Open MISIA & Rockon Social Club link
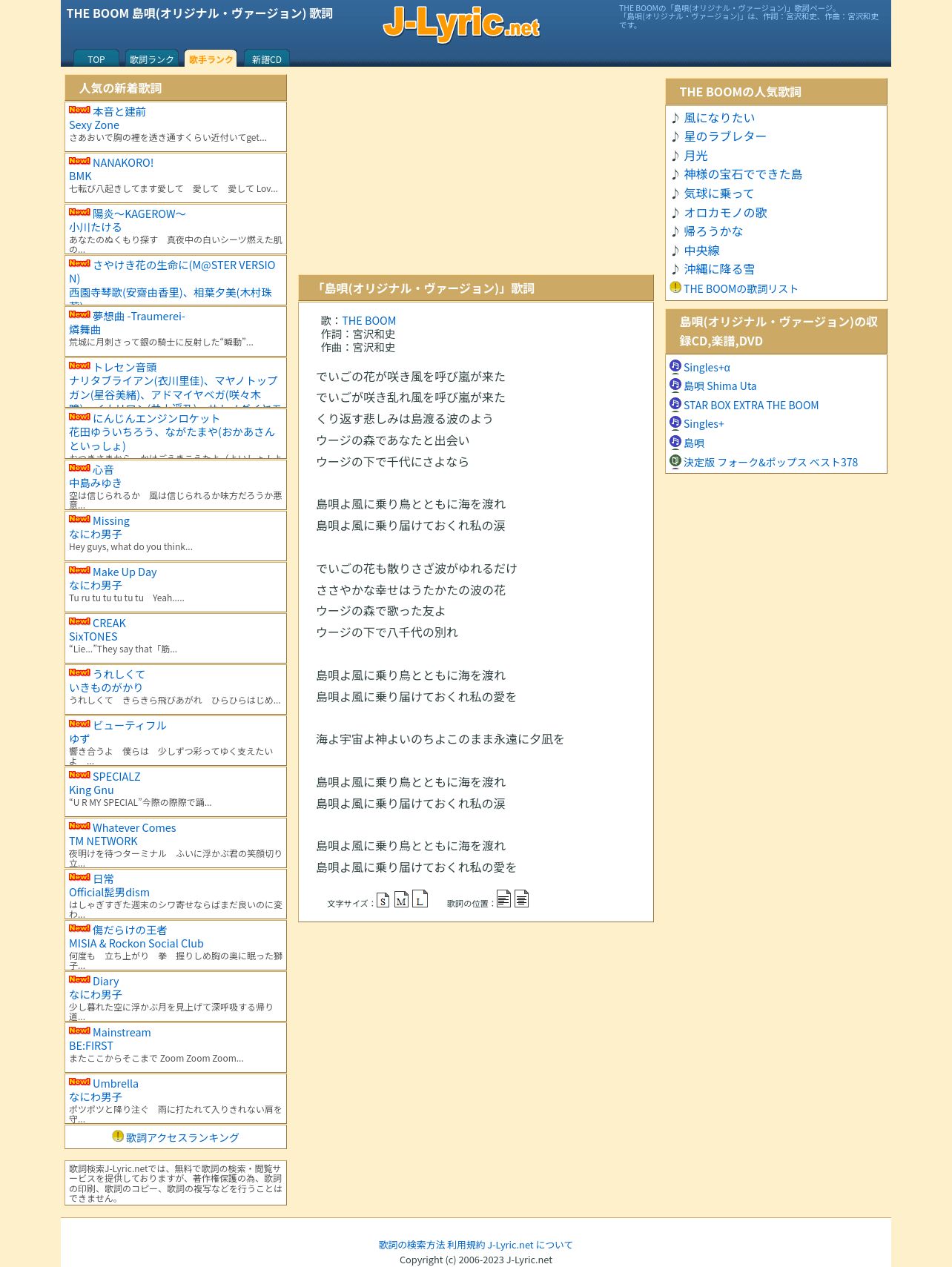Screen dimensions: 952x1267 point(136,944)
